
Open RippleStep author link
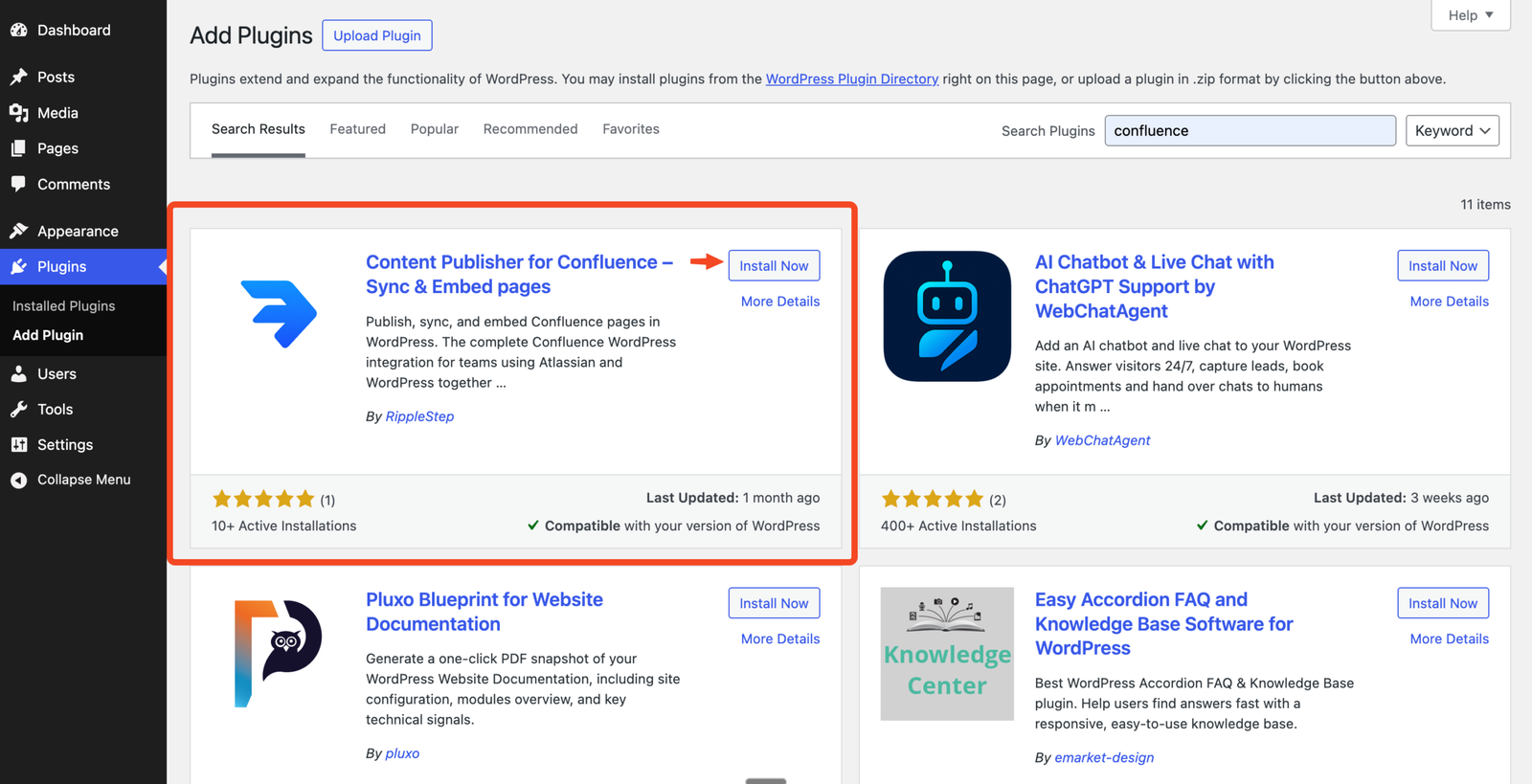click(x=419, y=416)
